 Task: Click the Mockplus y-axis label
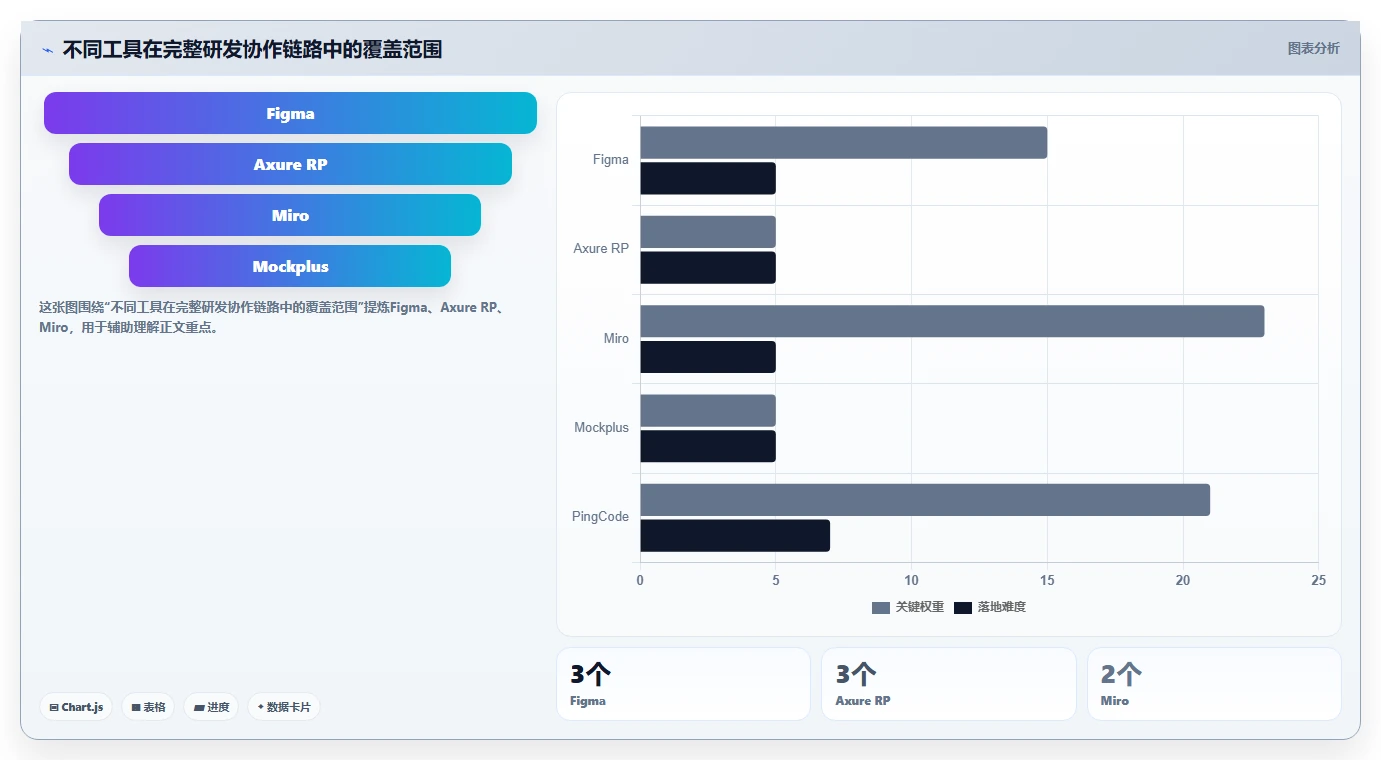tap(601, 427)
